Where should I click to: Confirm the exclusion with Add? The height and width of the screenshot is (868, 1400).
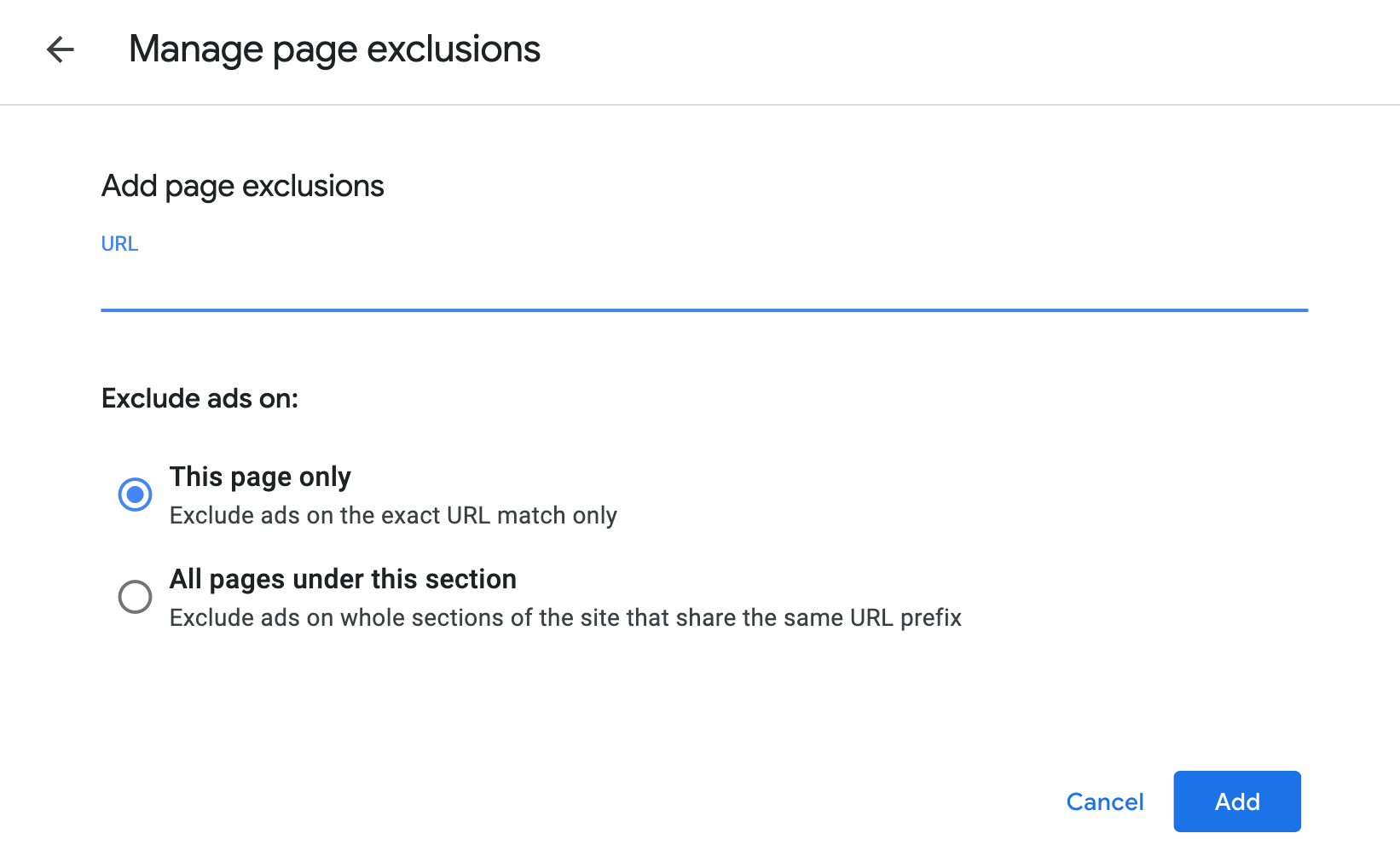(x=1236, y=801)
